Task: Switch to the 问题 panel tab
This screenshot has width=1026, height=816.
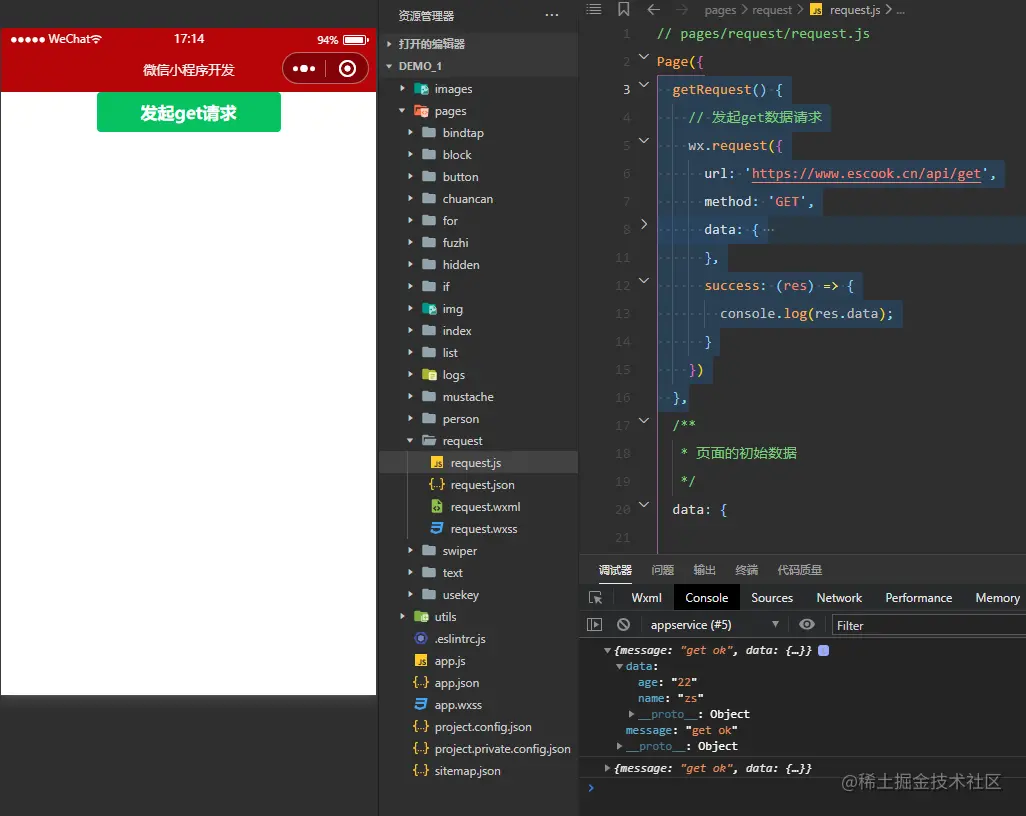Action: 662,570
